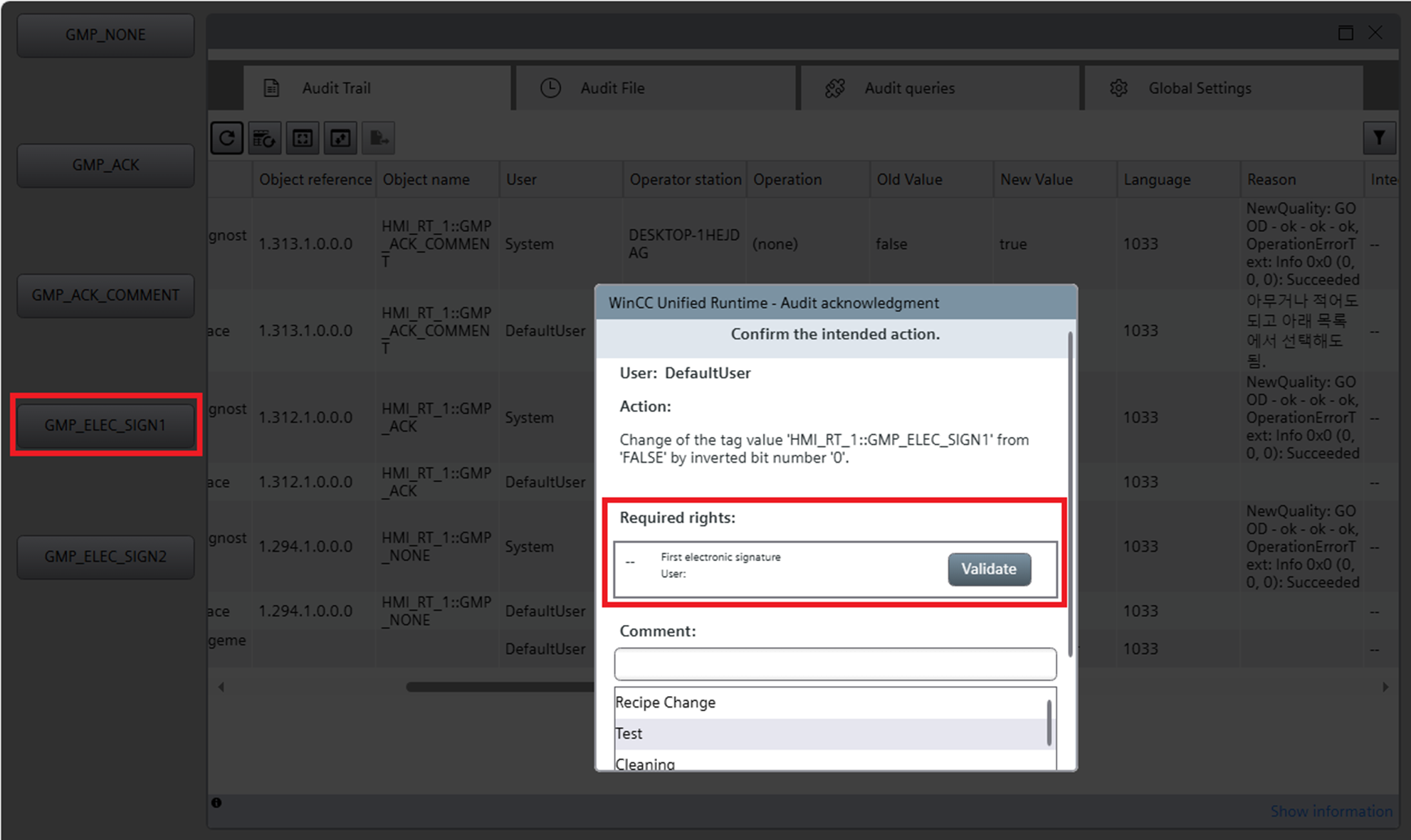Click the table scroll right arrow

coord(1385,687)
